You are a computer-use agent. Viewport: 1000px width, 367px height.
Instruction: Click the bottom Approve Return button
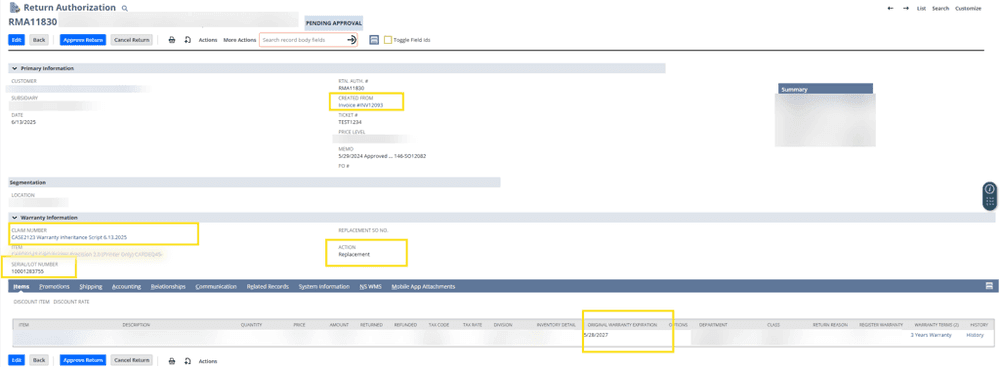(x=83, y=360)
